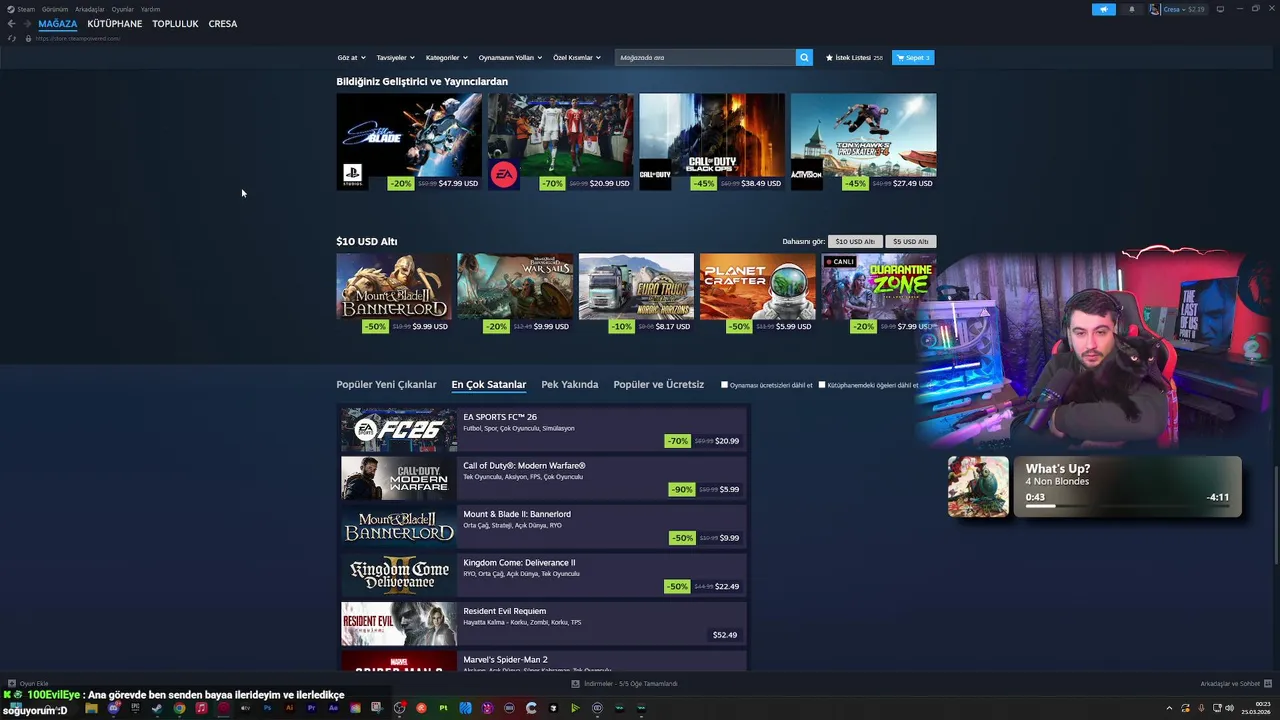The width and height of the screenshot is (1280, 720).
Task: Open Photoshop from the taskbar
Action: click(267, 708)
